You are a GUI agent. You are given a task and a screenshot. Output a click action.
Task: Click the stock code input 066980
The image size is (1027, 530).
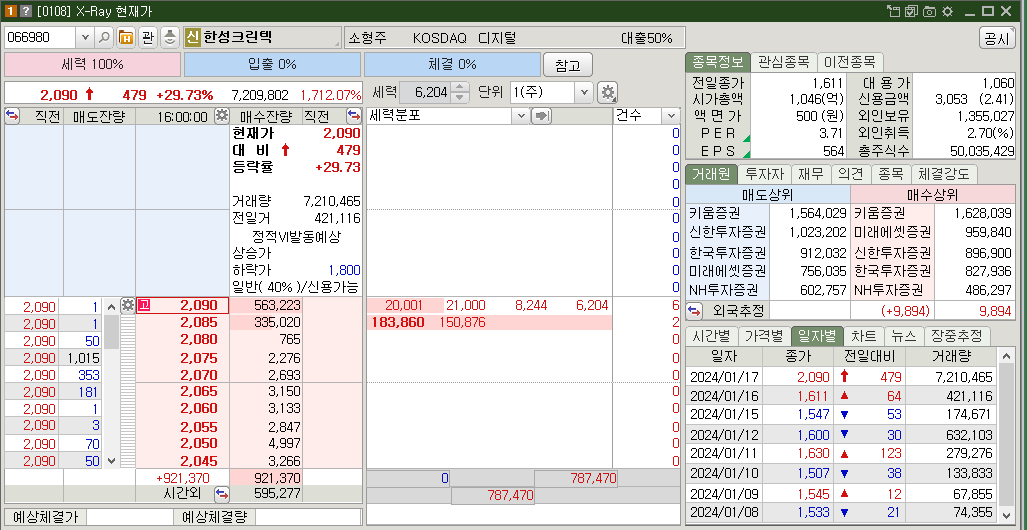[41, 37]
